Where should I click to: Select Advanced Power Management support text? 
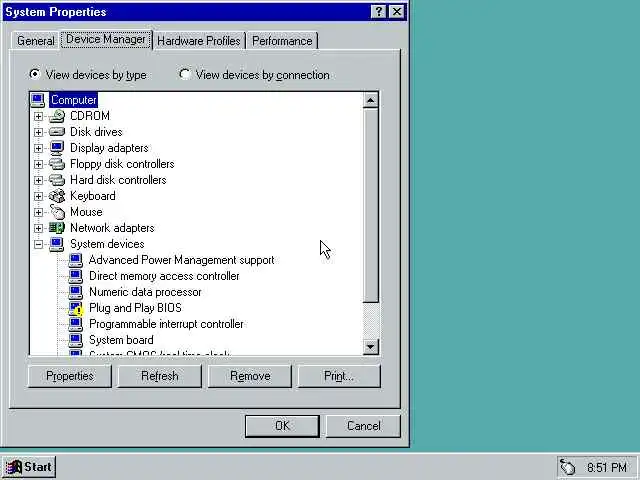click(x=182, y=260)
